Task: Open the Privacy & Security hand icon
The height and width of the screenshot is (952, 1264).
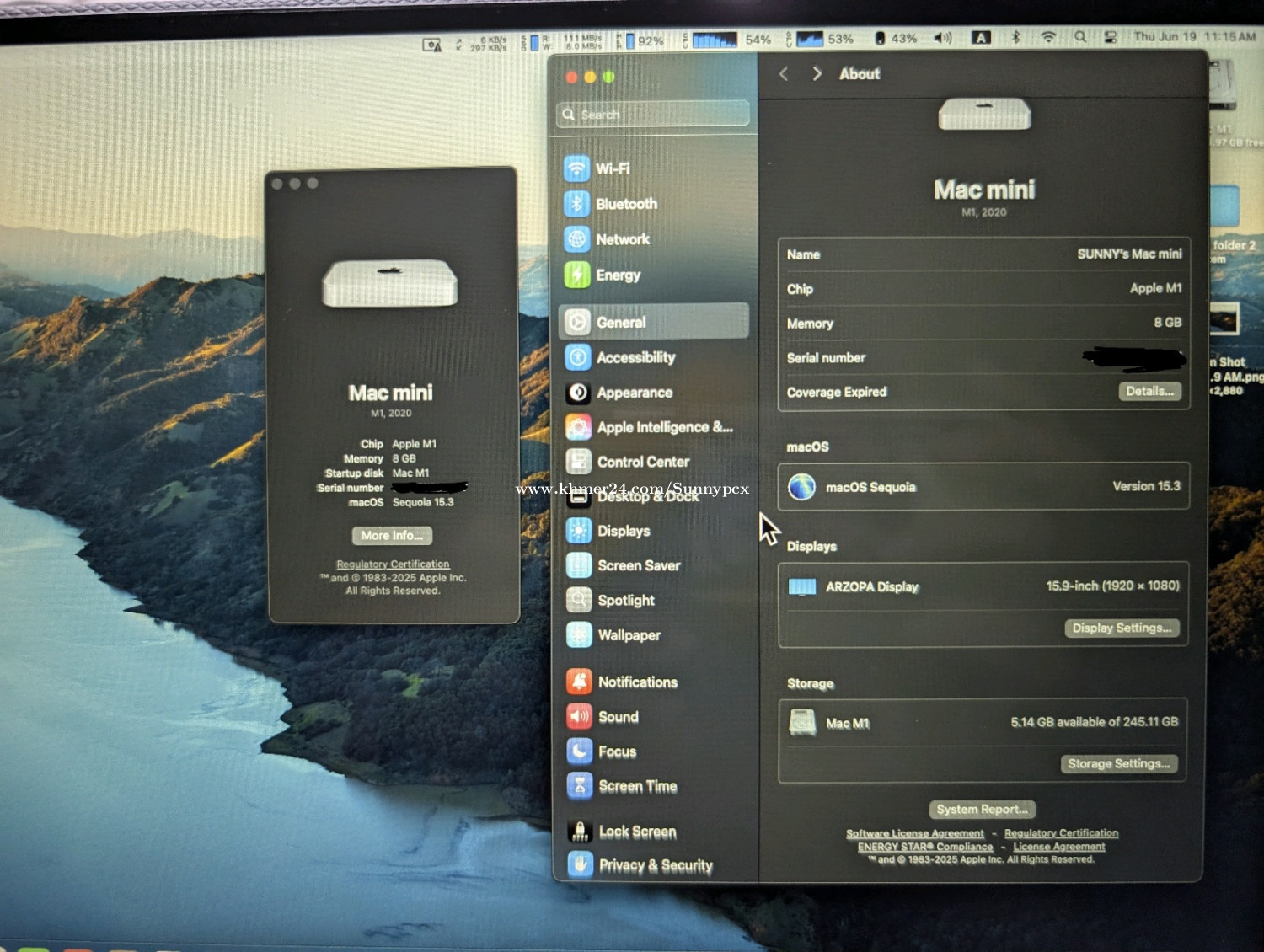Action: coord(580,865)
